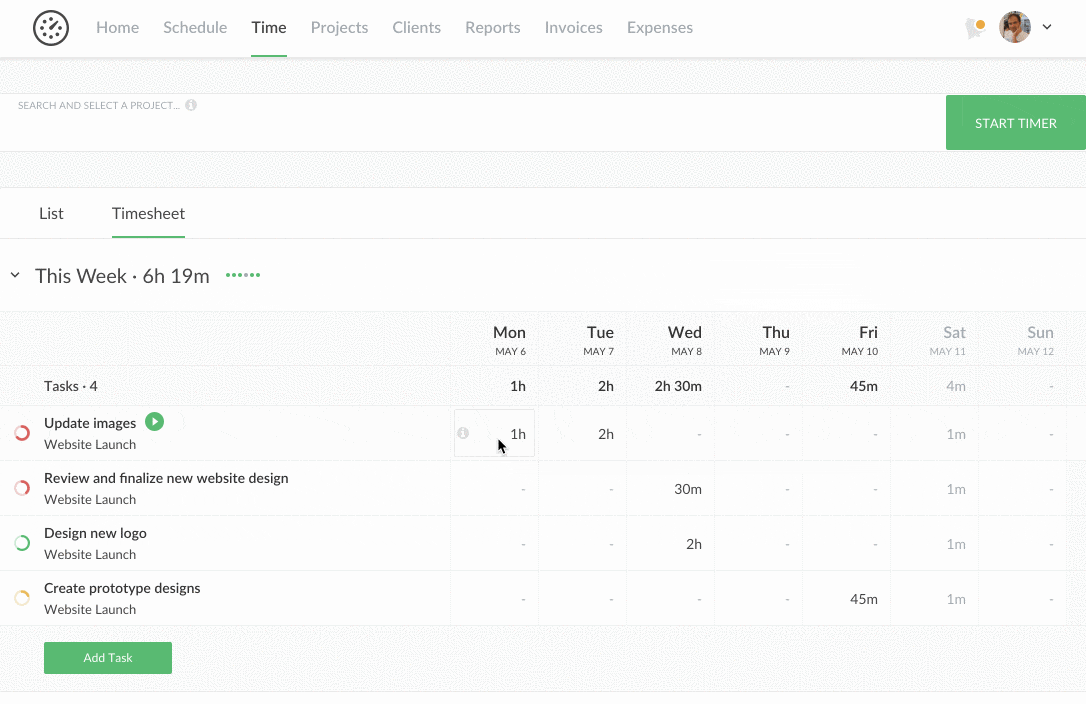Click the green week dots indicator
Image resolution: width=1086 pixels, height=704 pixels.
click(x=243, y=275)
